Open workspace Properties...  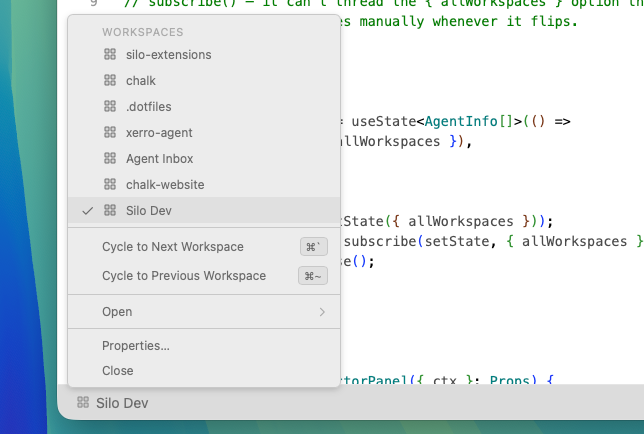pos(204,346)
